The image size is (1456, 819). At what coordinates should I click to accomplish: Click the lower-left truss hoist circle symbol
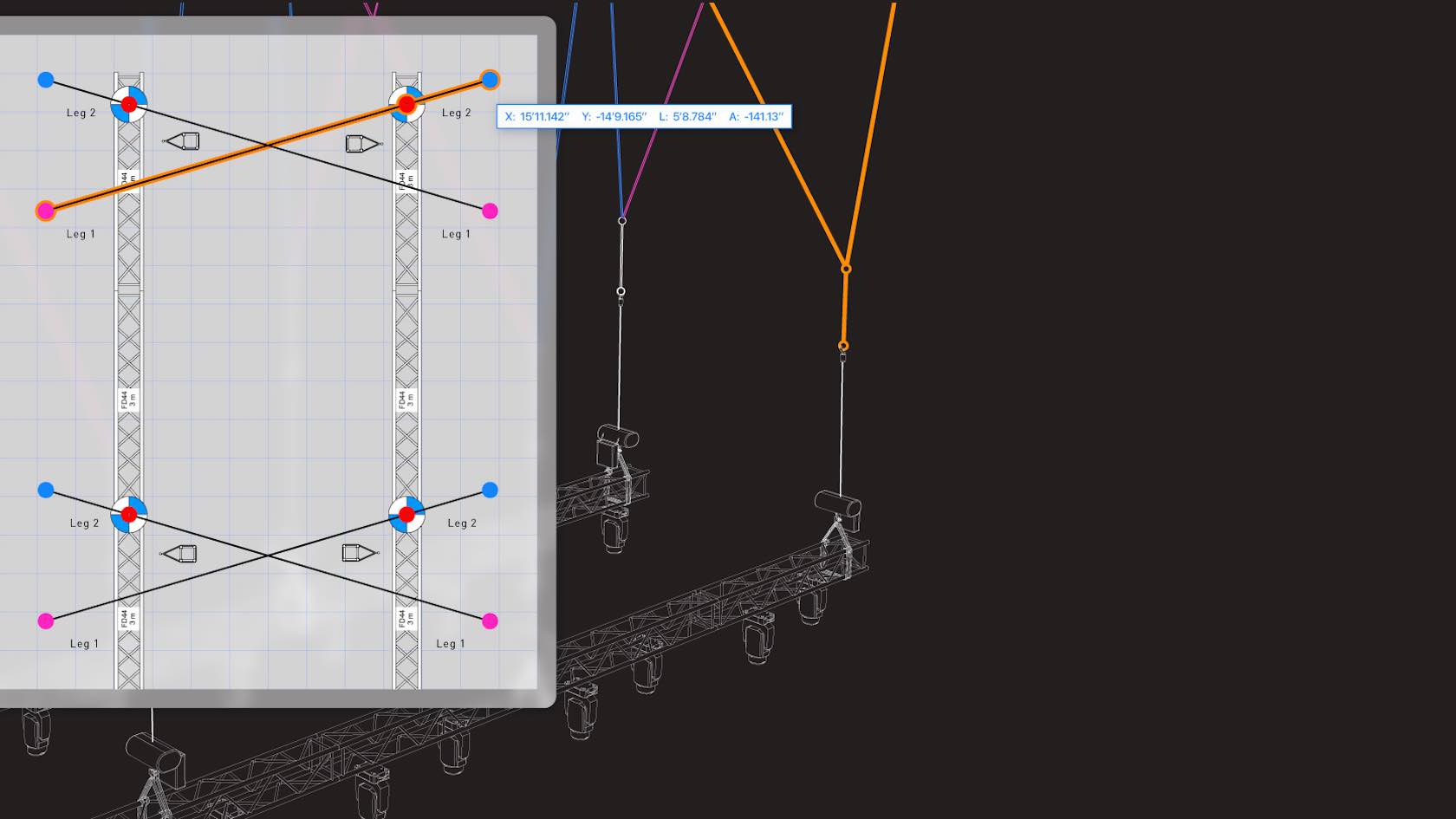[x=129, y=515]
